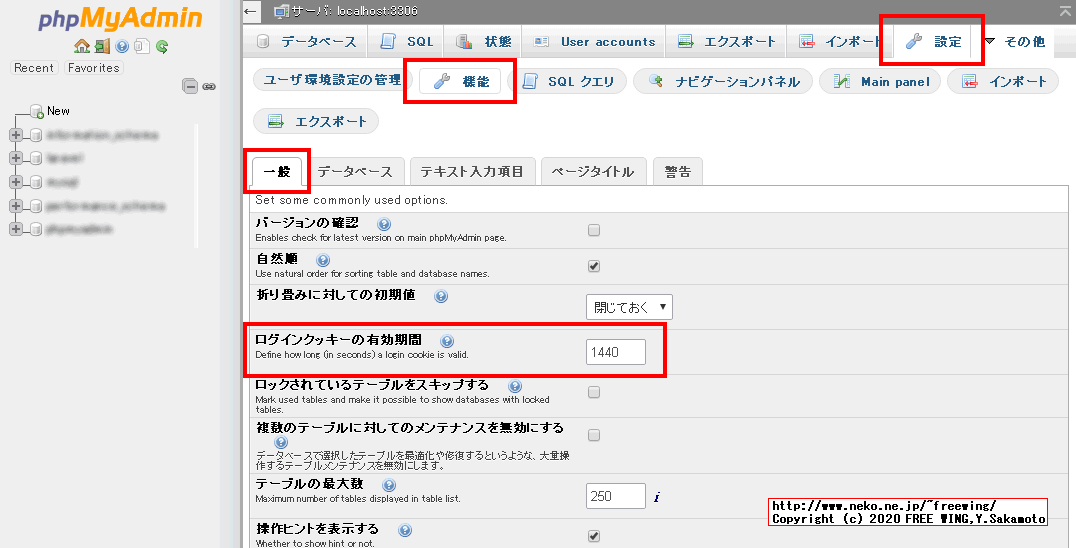The image size is (1076, 548).
Task: Open the 機能 features subpage
Action: [x=461, y=82]
